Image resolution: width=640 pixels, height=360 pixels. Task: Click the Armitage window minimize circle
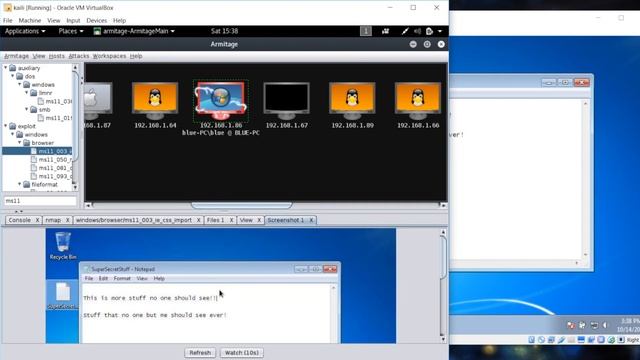413,44
